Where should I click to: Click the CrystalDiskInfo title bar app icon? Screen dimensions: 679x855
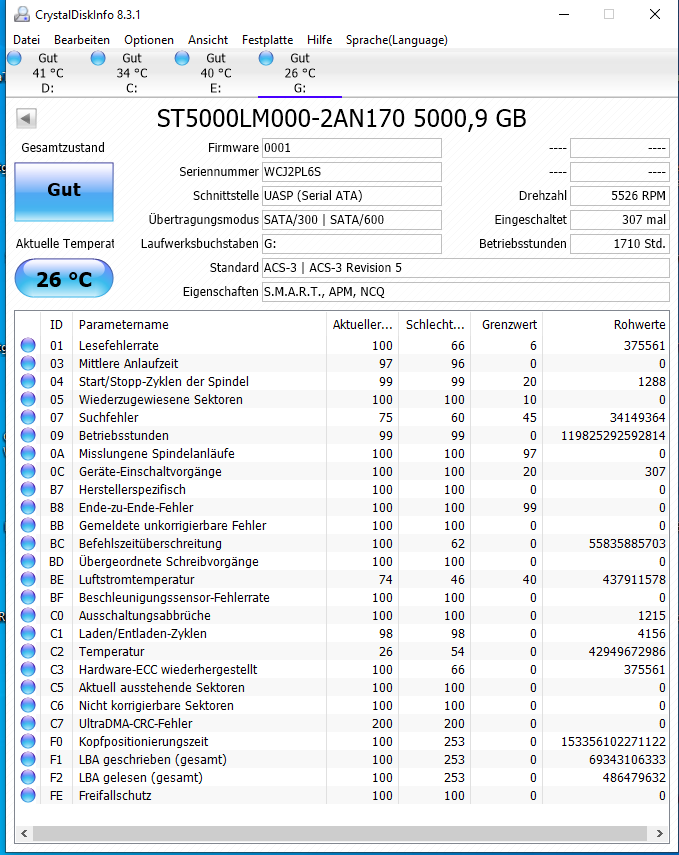tap(22, 14)
